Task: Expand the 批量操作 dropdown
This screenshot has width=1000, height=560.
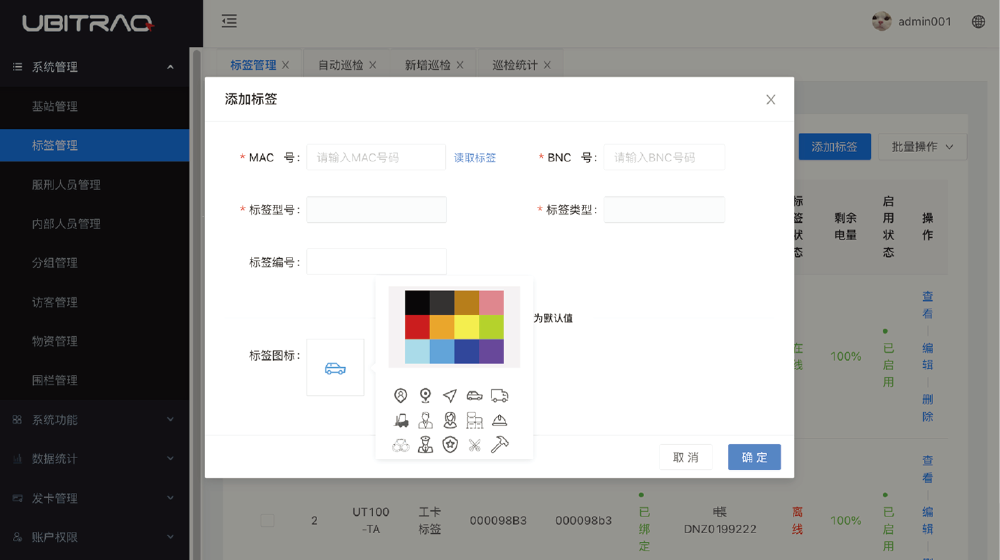Action: 922,147
